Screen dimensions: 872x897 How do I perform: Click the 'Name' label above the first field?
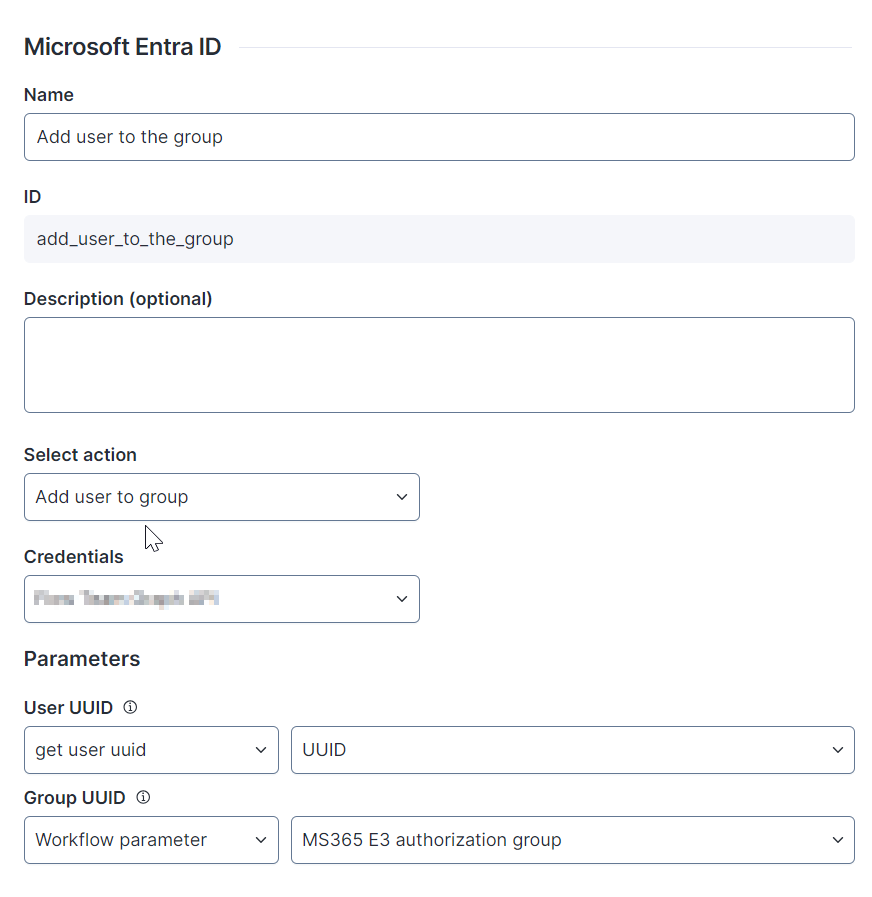click(49, 95)
